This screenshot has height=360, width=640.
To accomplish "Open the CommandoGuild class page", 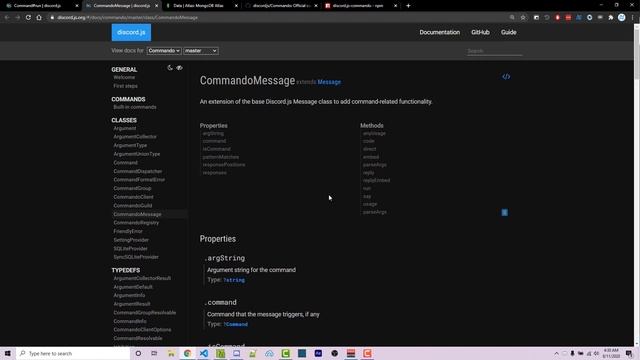I will coord(133,205).
